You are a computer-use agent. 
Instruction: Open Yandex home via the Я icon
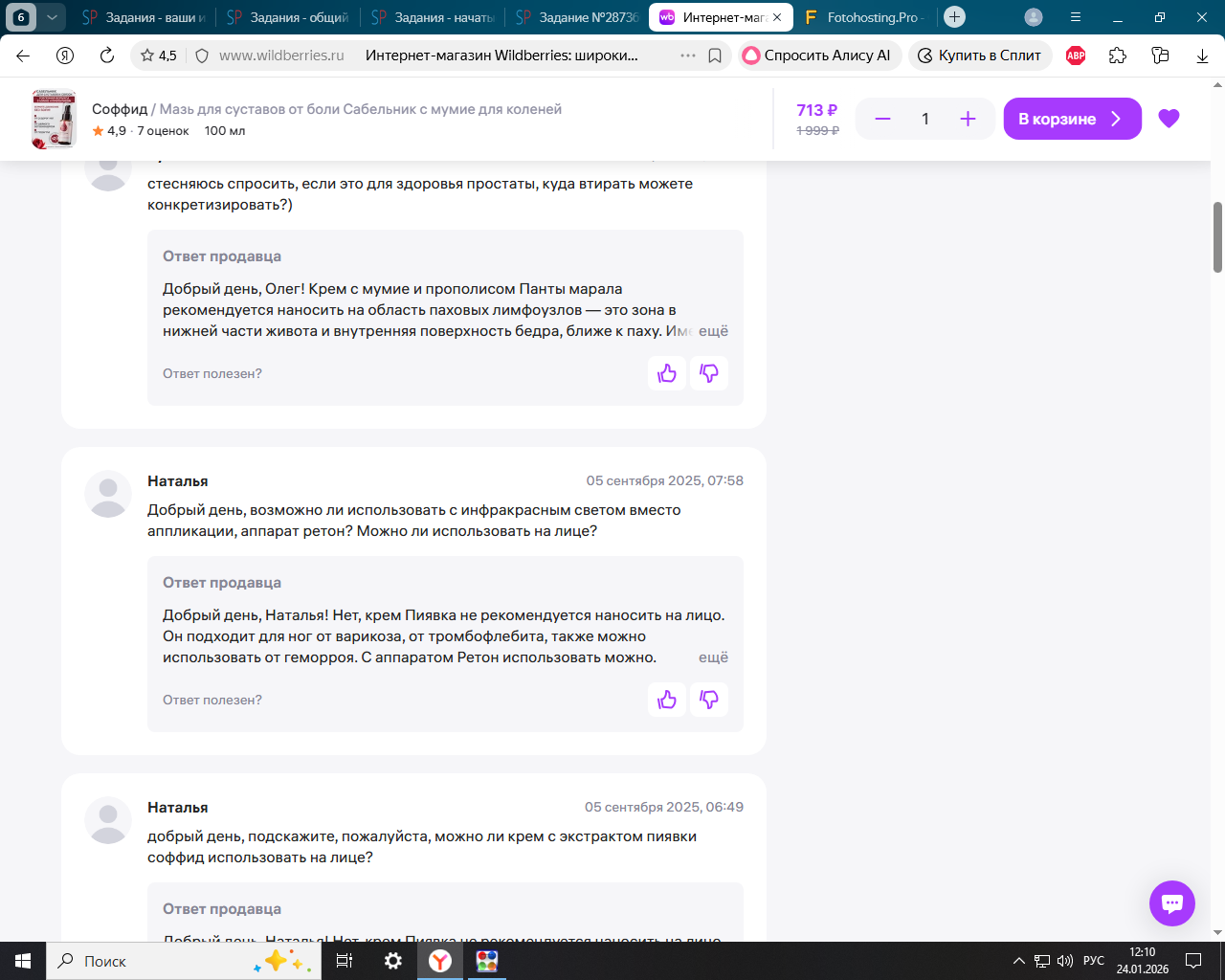65,56
